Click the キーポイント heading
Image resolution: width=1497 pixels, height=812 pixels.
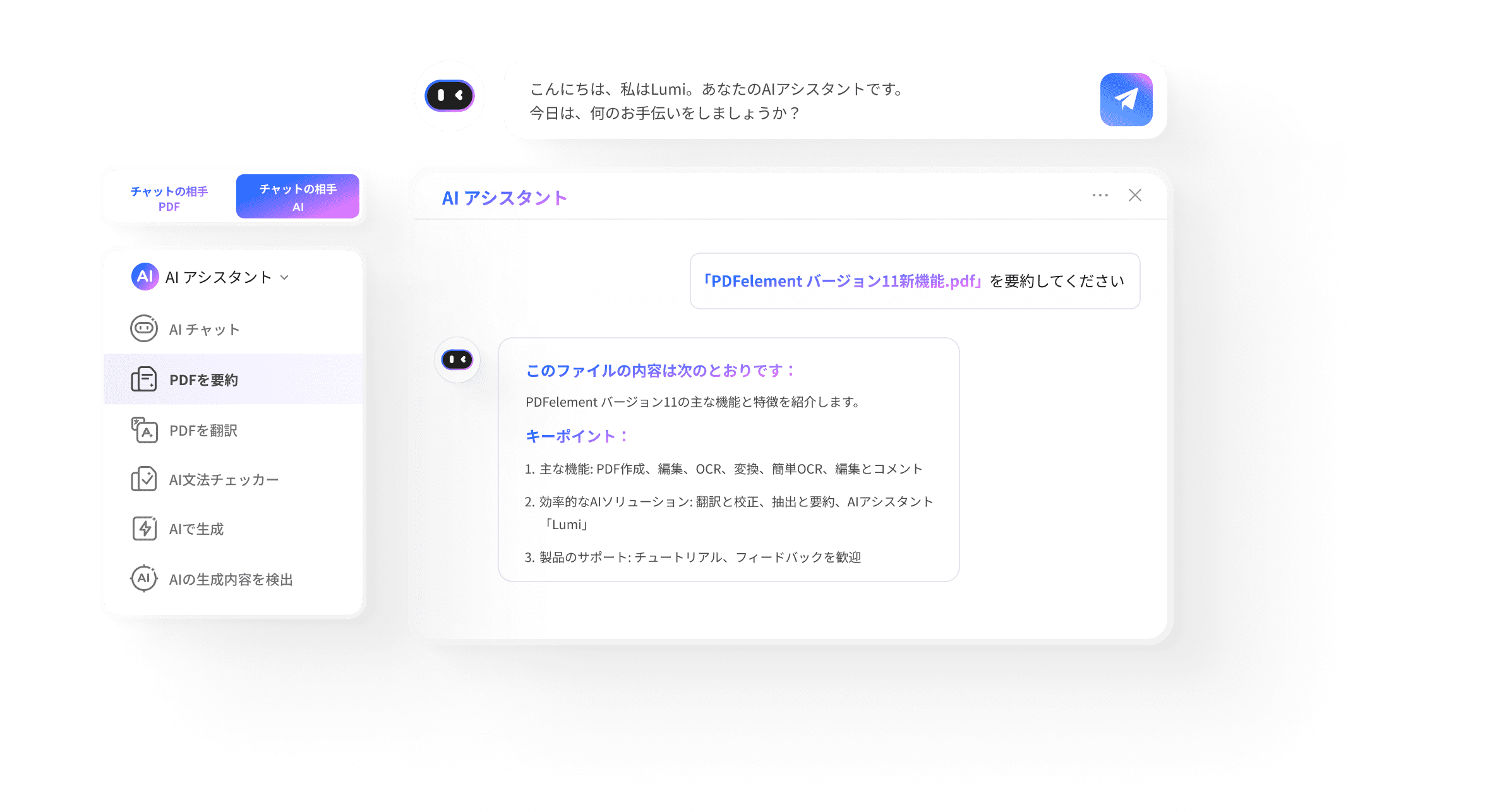577,436
